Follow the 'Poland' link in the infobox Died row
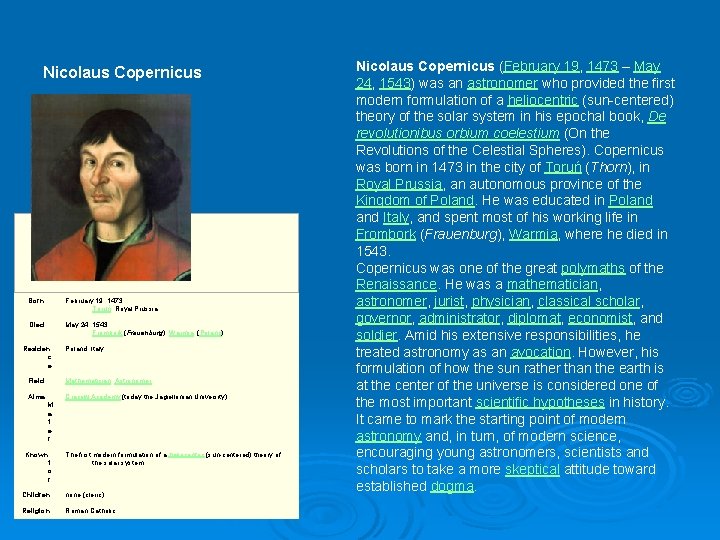Screen dimensions: 720x540 [x=210, y=333]
